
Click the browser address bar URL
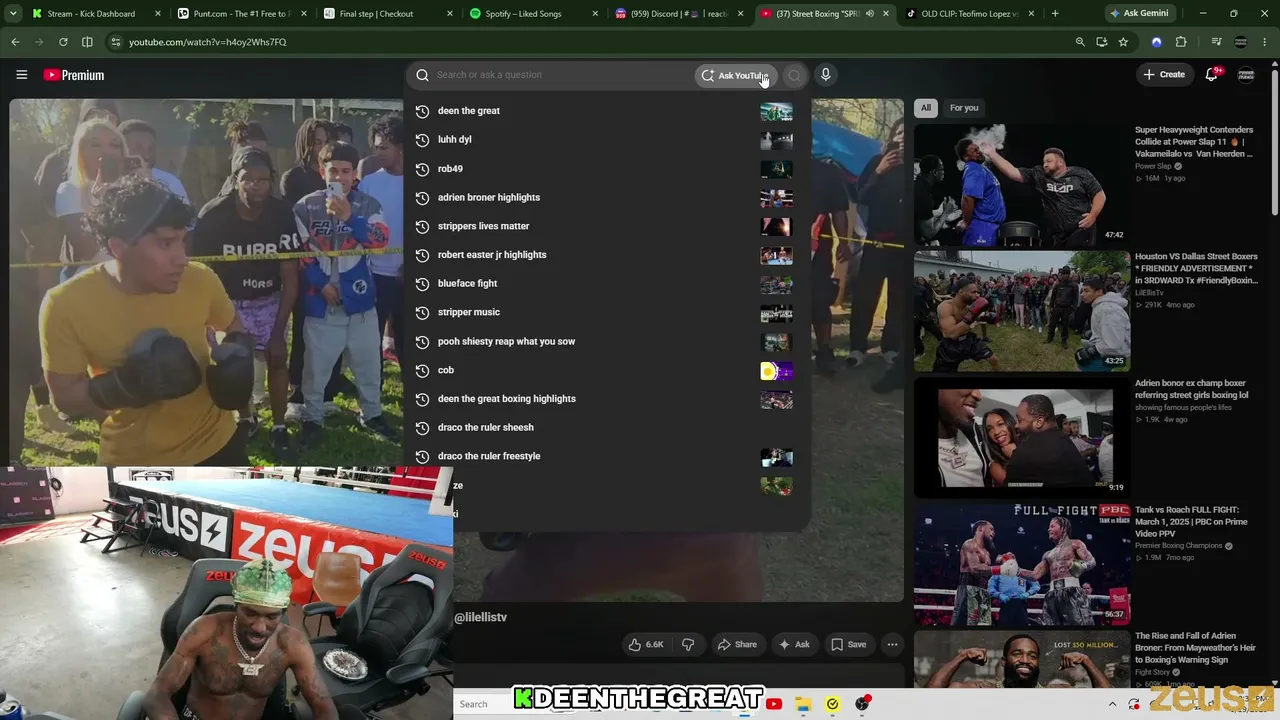click(207, 42)
